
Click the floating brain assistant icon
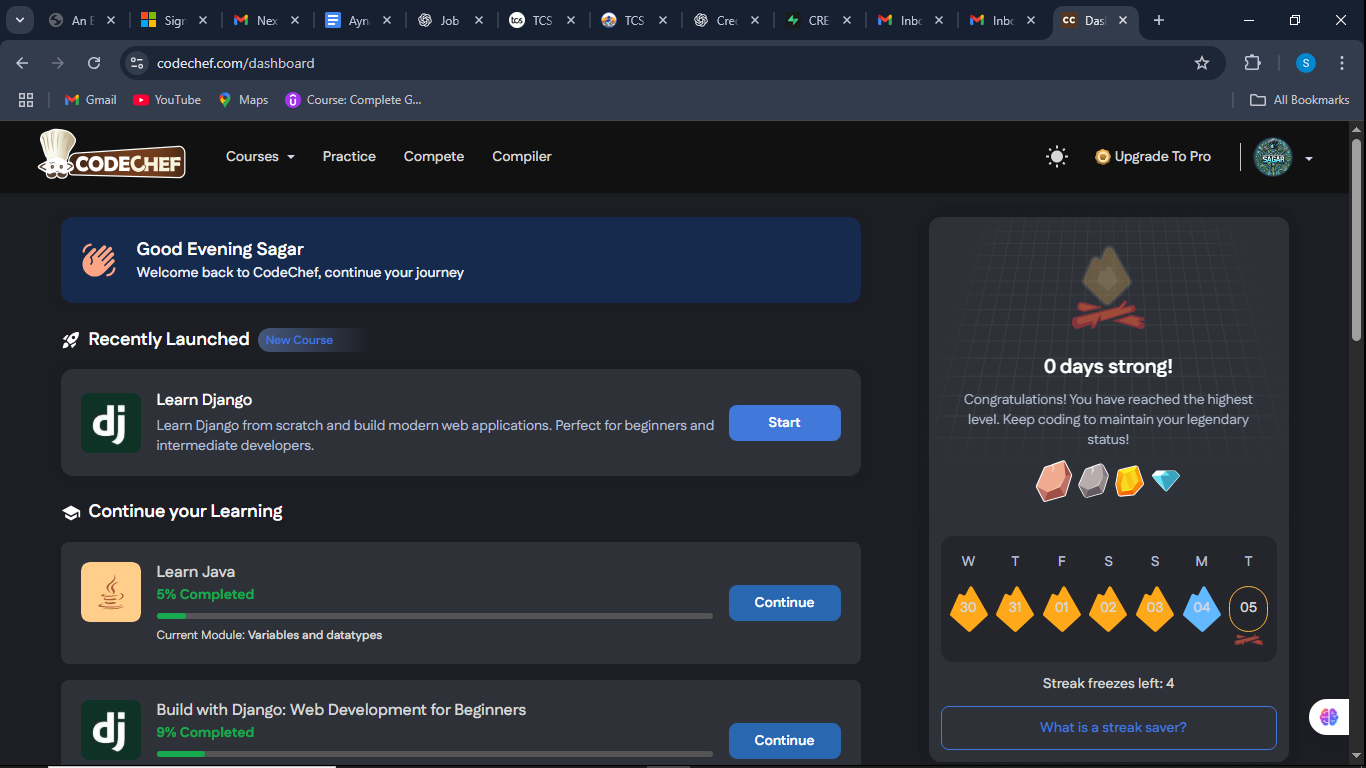pos(1328,716)
